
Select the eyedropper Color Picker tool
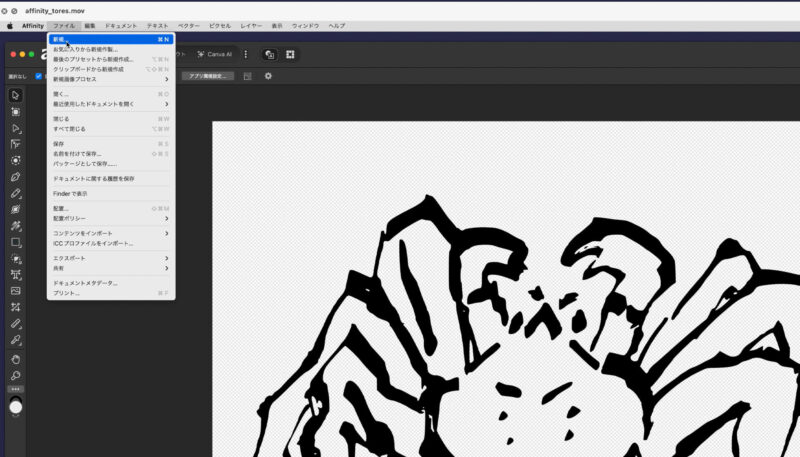click(x=15, y=340)
